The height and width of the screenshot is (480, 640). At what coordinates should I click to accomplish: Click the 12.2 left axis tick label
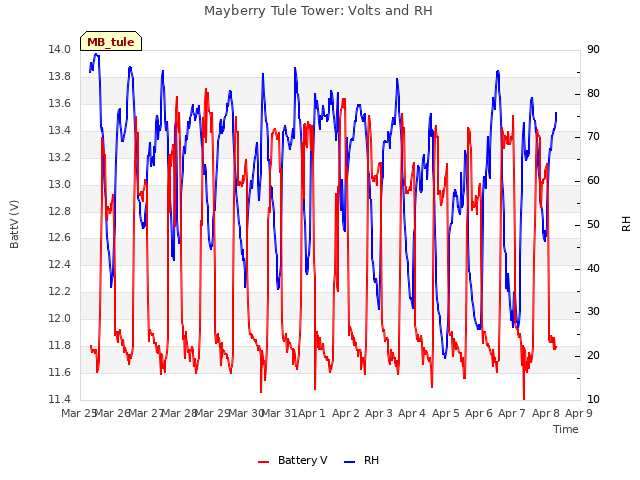[60, 291]
